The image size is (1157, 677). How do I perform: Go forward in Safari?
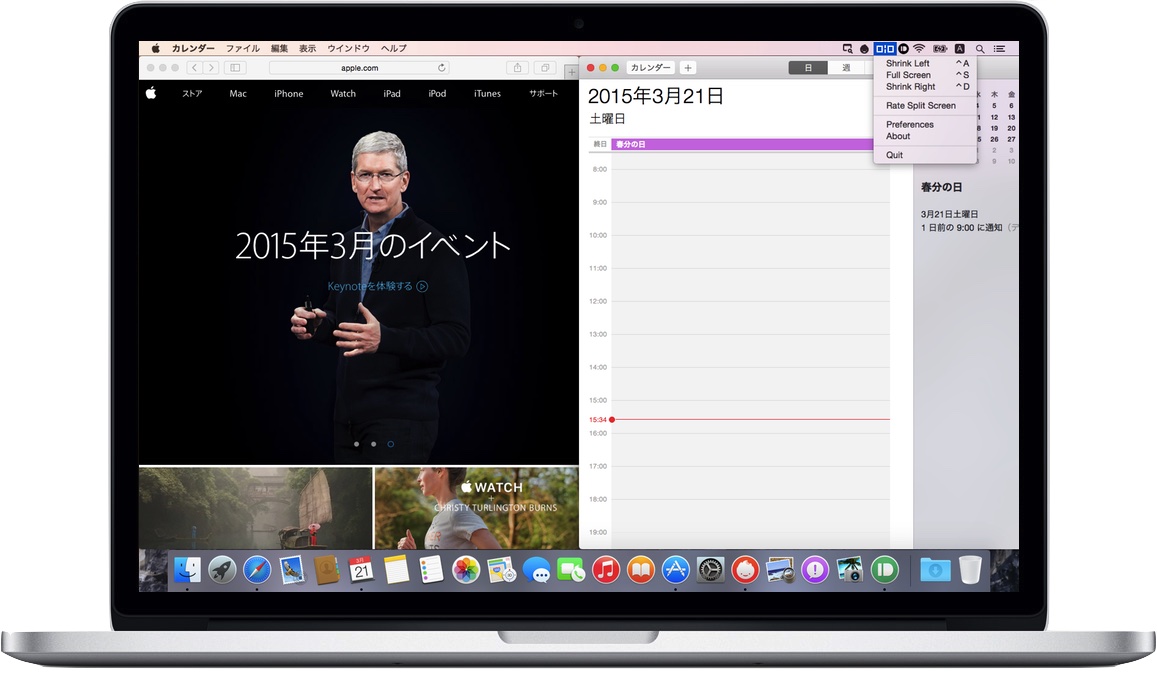211,67
